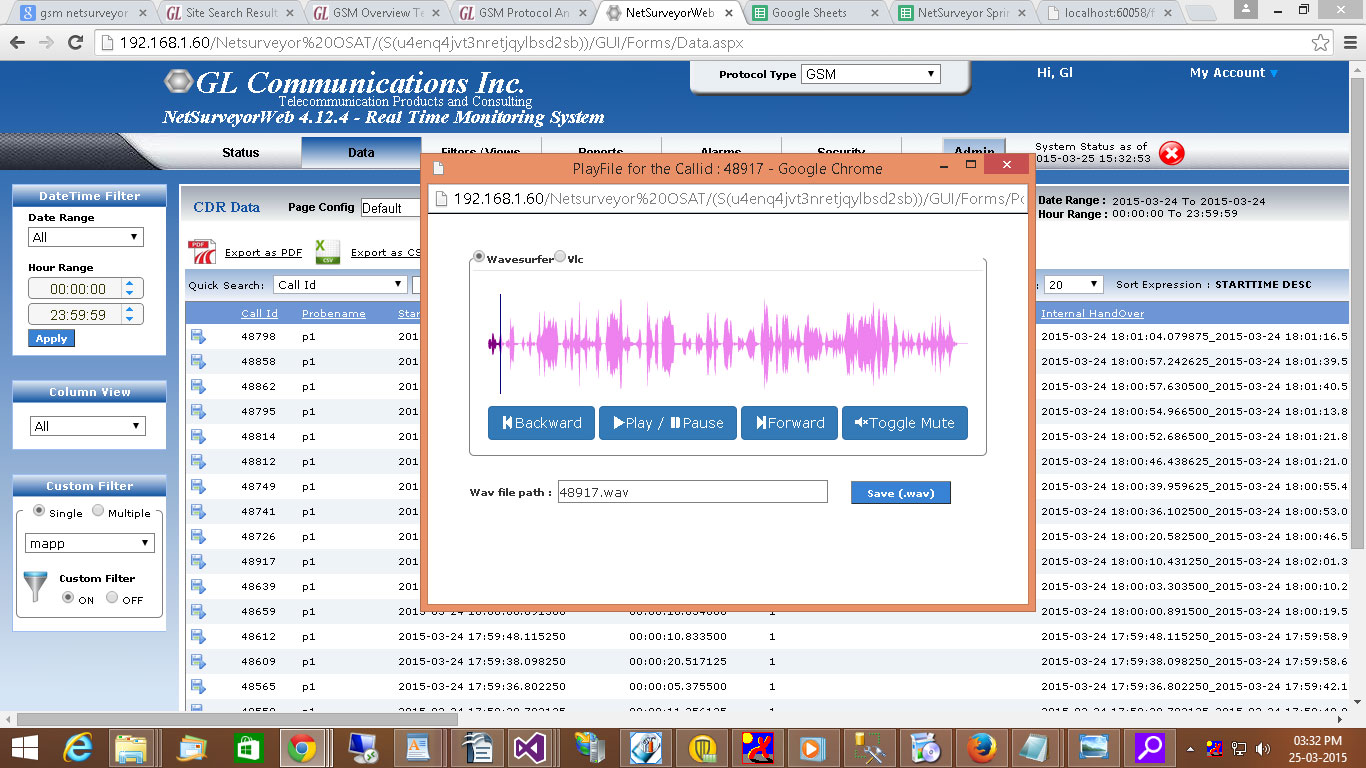Sort by the Probename column header
This screenshot has width=1366, height=768.
(x=333, y=314)
